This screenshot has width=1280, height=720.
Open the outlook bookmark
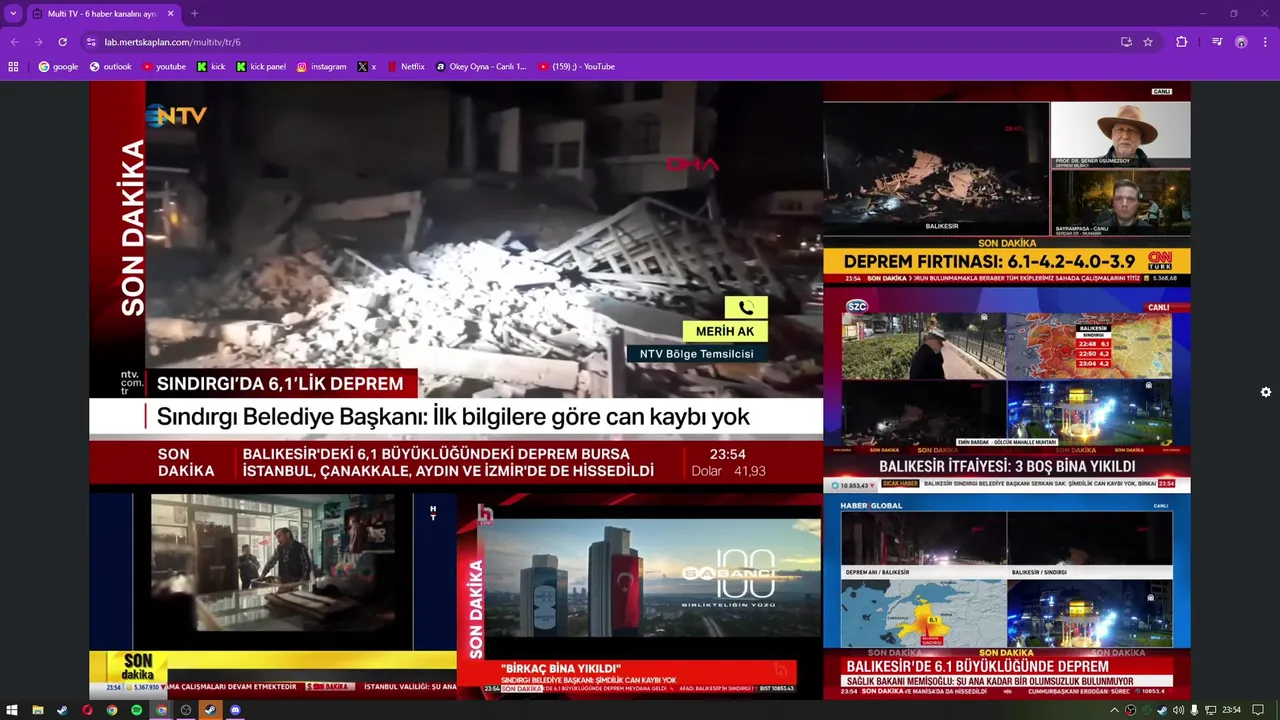click(110, 67)
